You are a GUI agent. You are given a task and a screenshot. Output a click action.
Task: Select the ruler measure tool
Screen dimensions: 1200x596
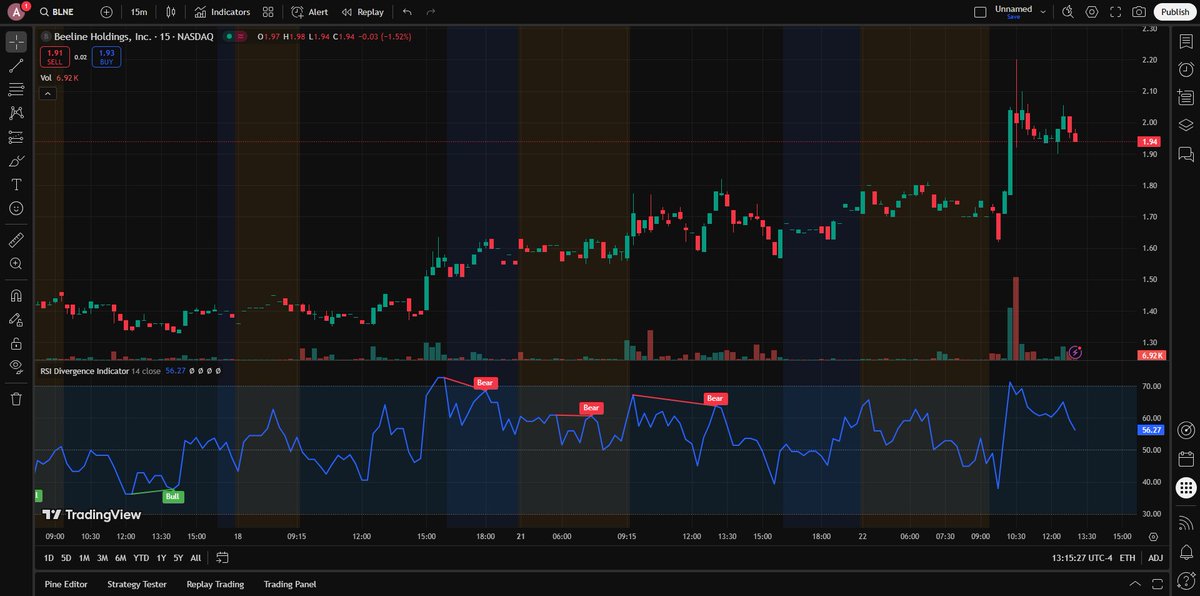click(16, 240)
